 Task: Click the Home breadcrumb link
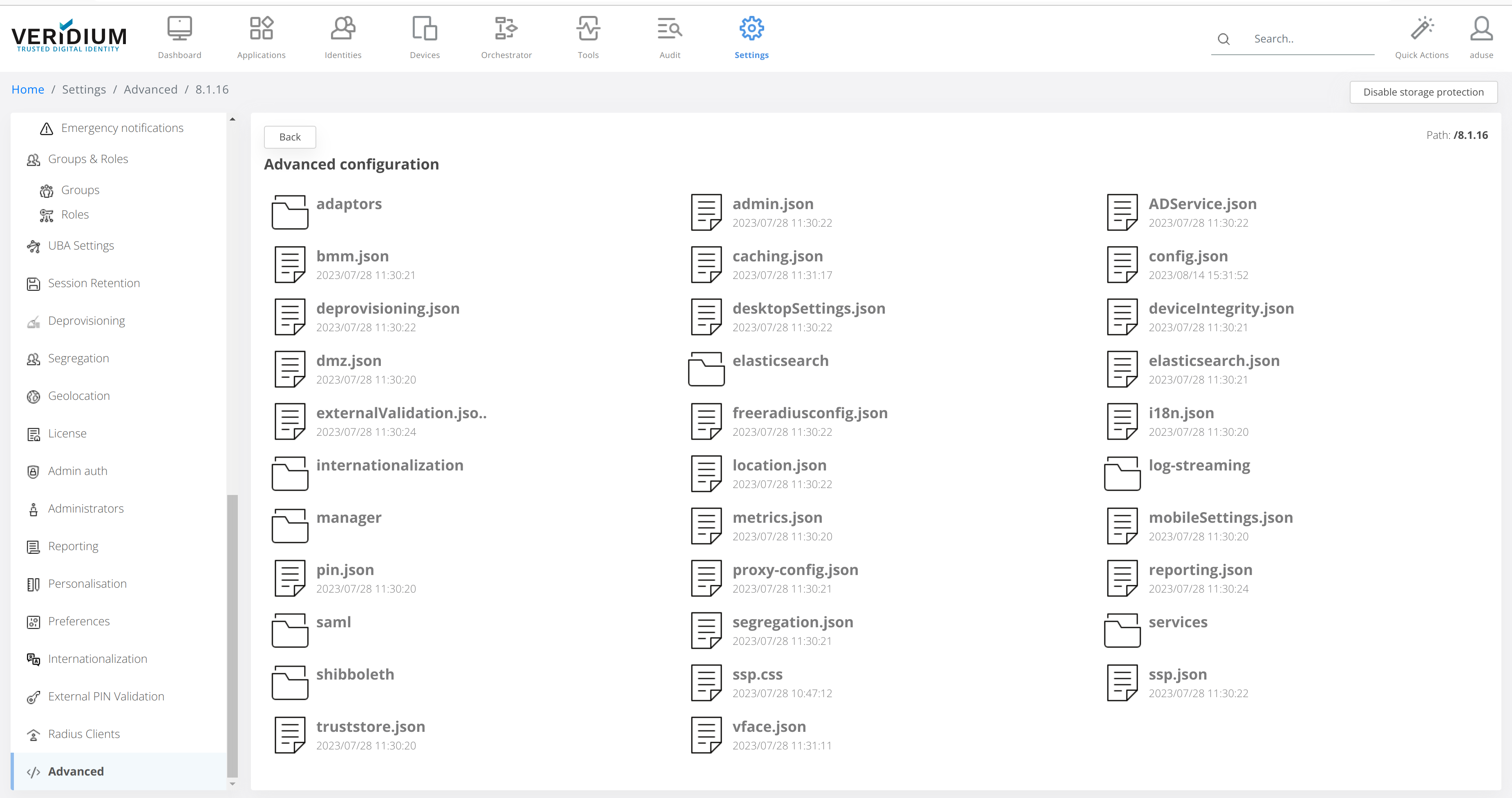pos(28,89)
